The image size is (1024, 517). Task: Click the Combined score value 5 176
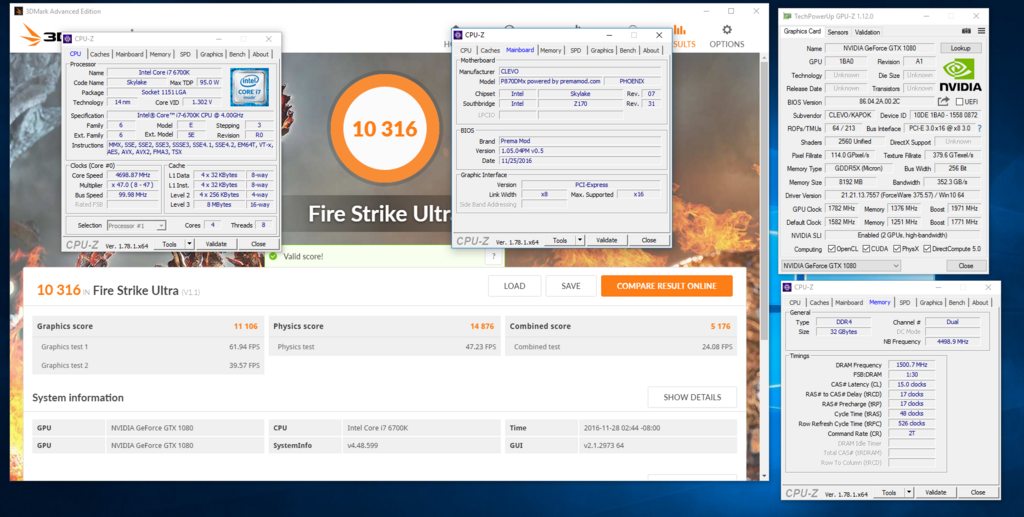(721, 326)
